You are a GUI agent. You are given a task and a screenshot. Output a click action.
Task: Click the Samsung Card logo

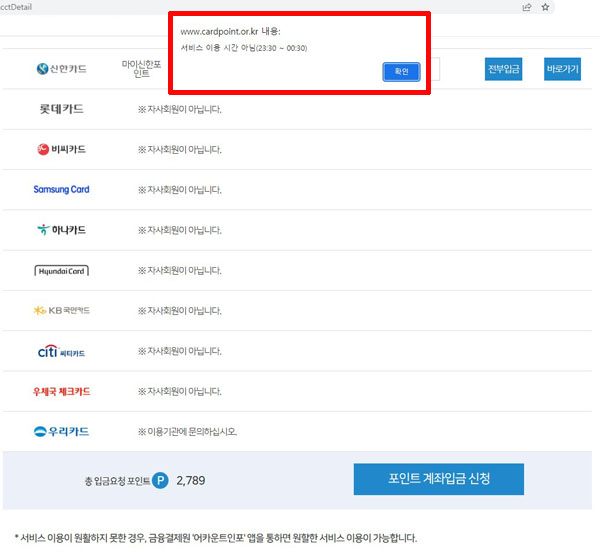tap(62, 189)
